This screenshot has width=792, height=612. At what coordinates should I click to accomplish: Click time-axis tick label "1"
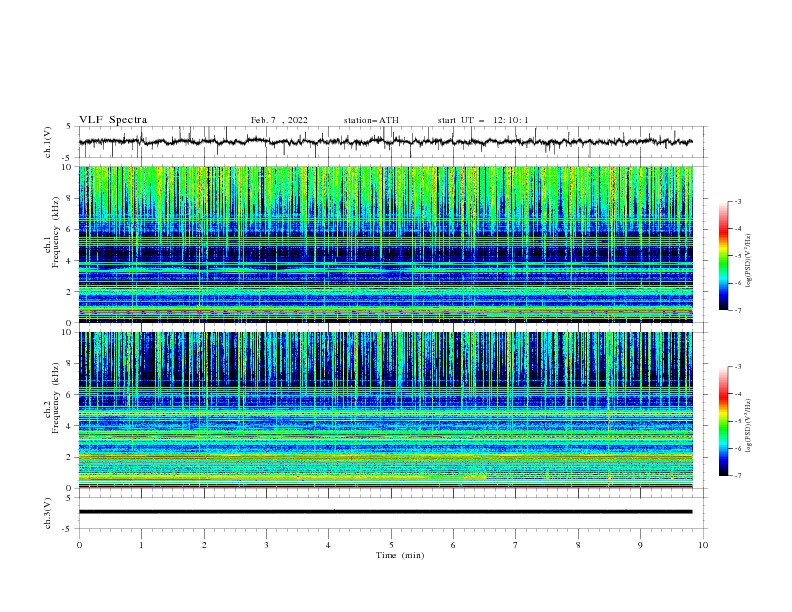click(141, 545)
